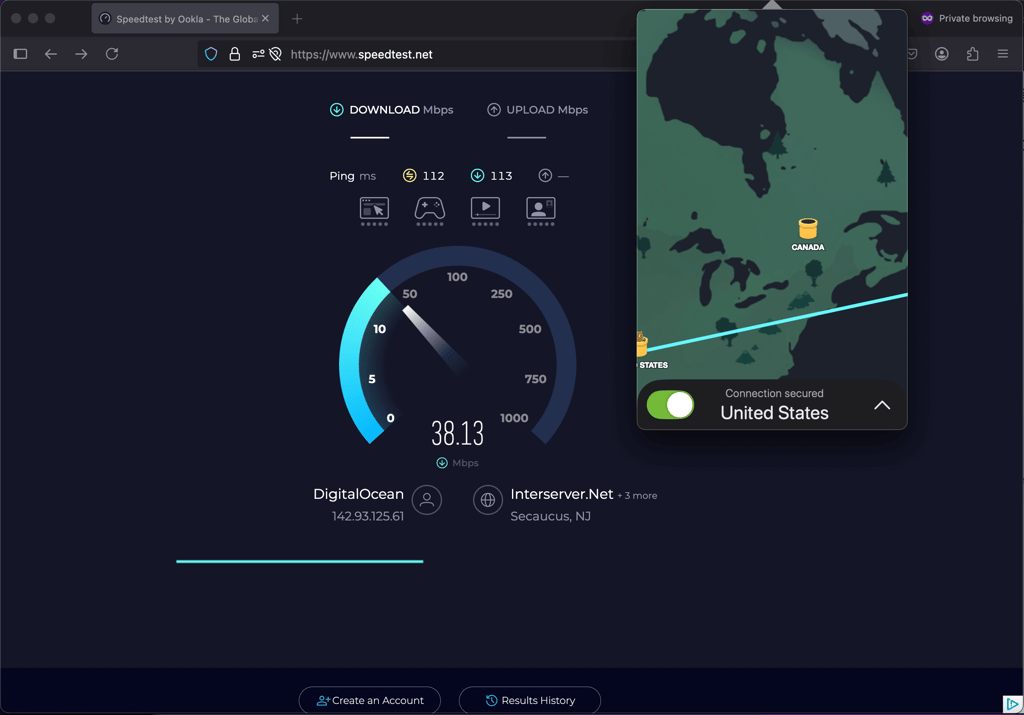Reload the page
This screenshot has height=715, width=1024.
pyautogui.click(x=112, y=54)
